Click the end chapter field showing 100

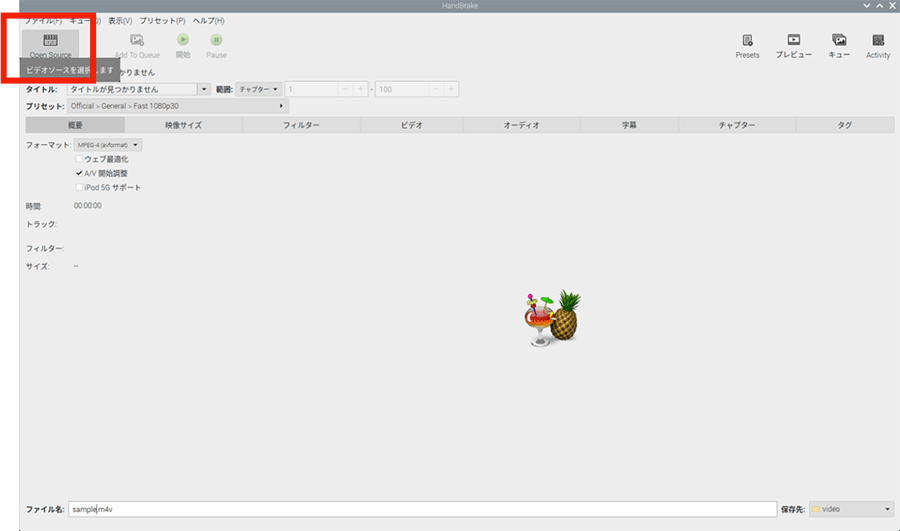(402, 90)
